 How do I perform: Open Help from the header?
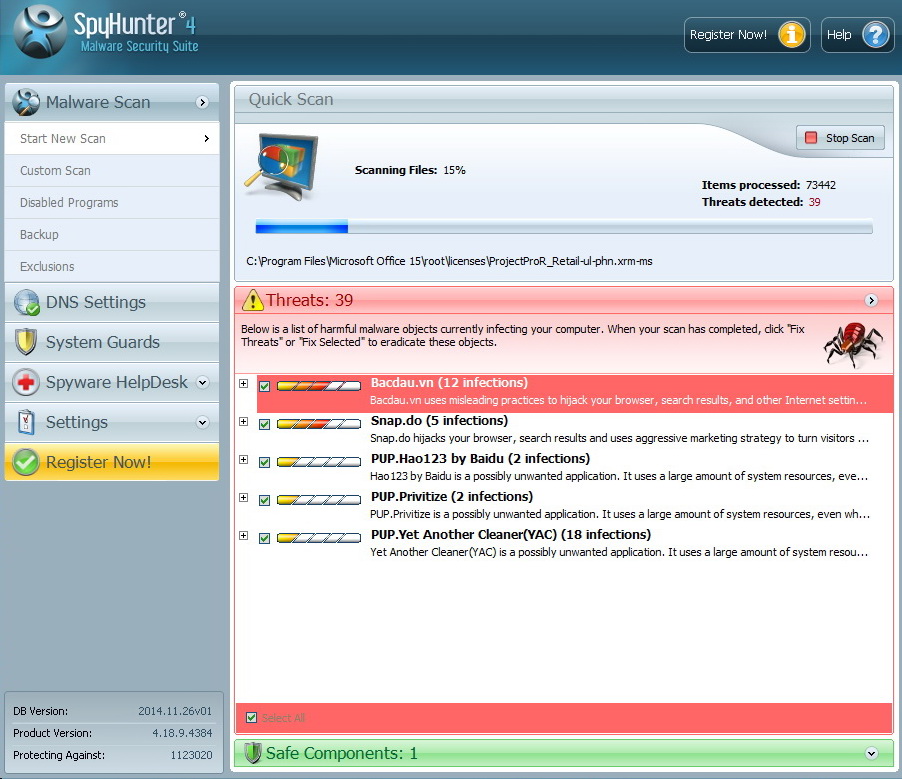click(x=858, y=35)
